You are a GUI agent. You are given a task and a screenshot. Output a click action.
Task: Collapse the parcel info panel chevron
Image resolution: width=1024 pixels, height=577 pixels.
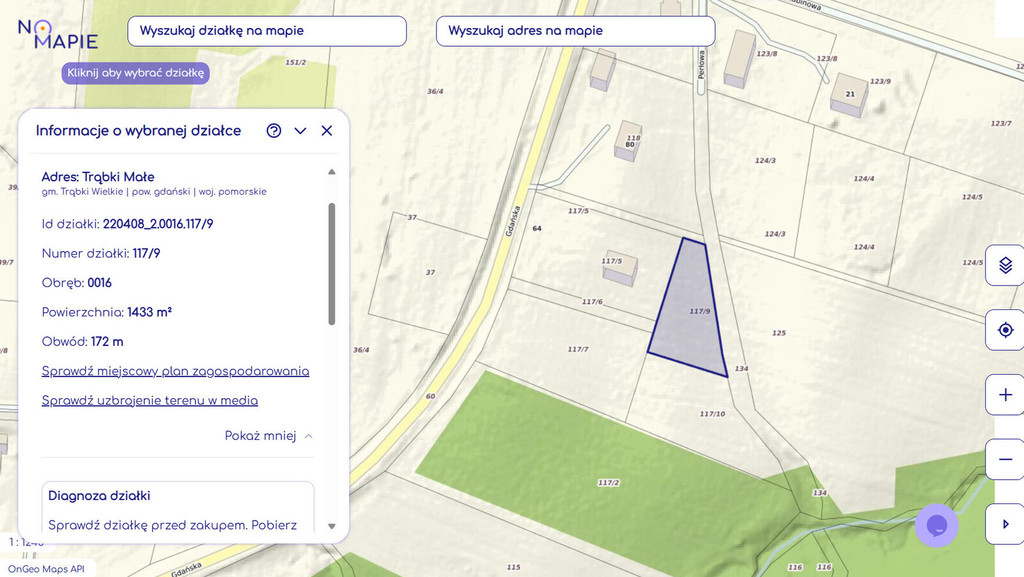300,131
